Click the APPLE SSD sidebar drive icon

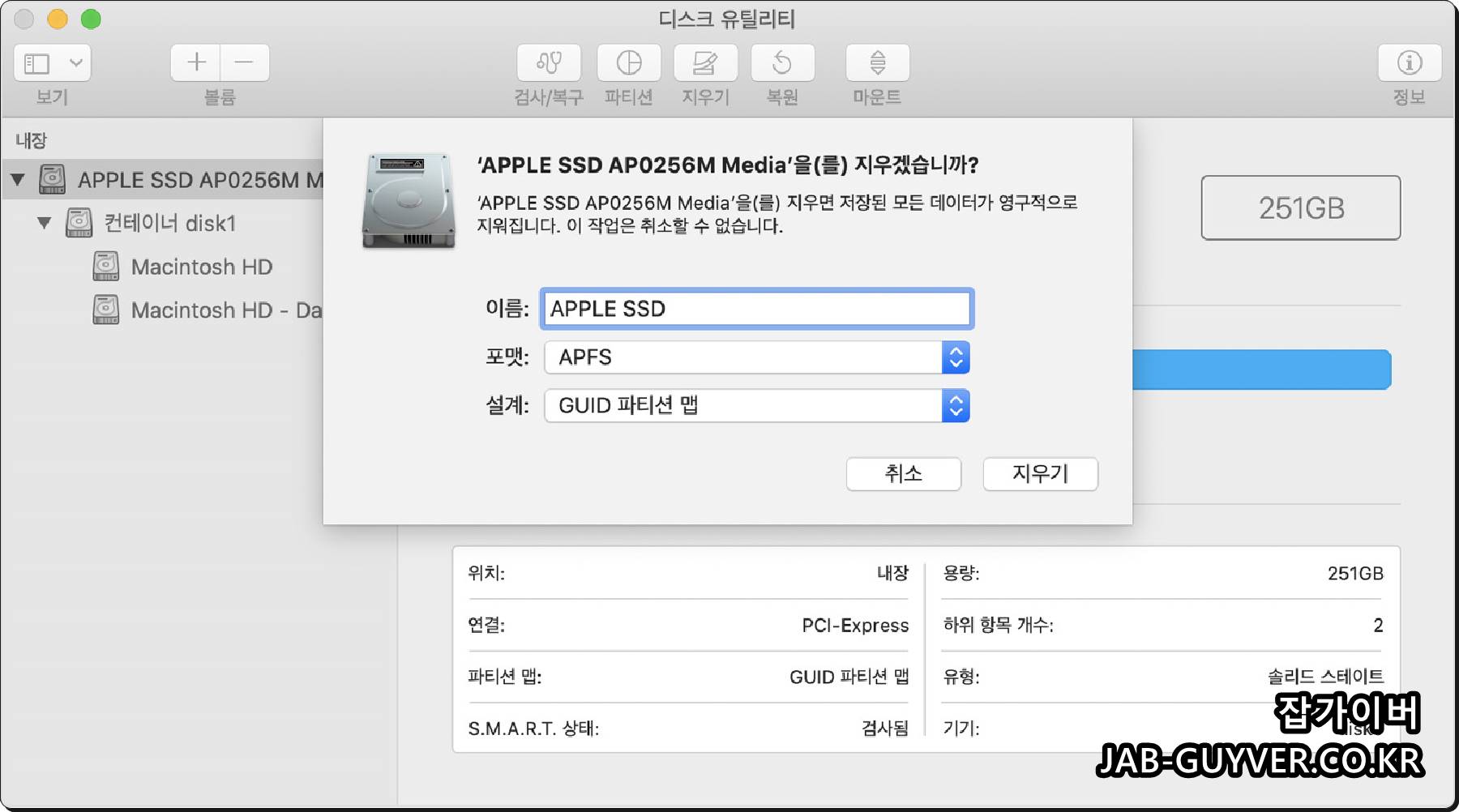coord(53,179)
